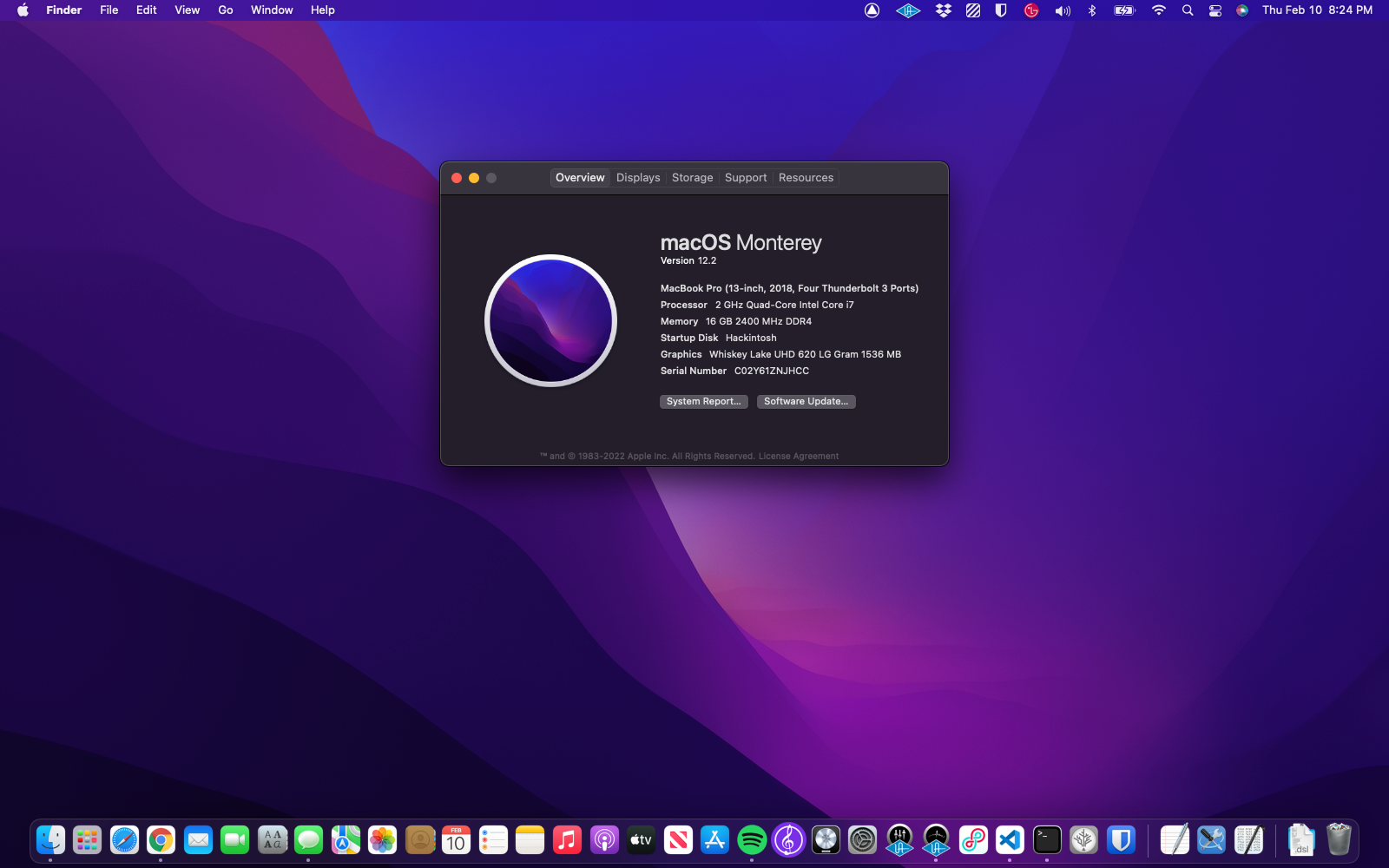Screen dimensions: 1389x868
Task: Launch Visual Studio Code from the Dock
Action: (1010, 839)
